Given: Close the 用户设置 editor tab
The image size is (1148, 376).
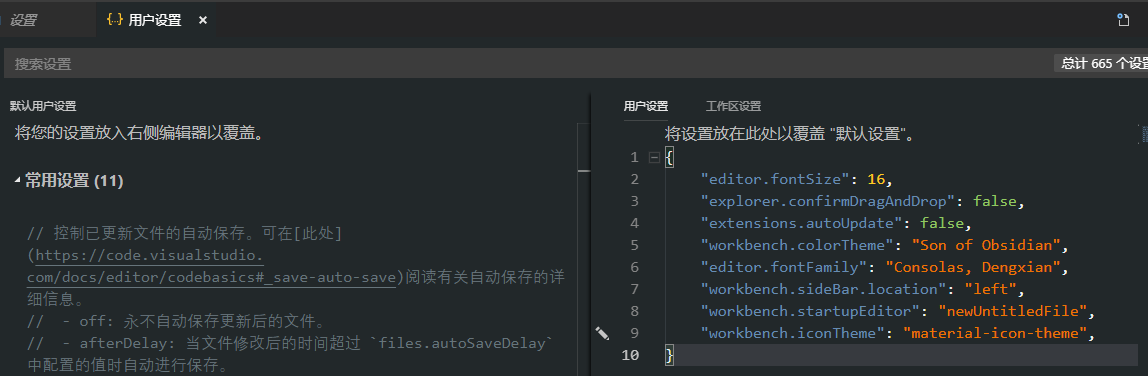Looking at the screenshot, I should 203,20.
